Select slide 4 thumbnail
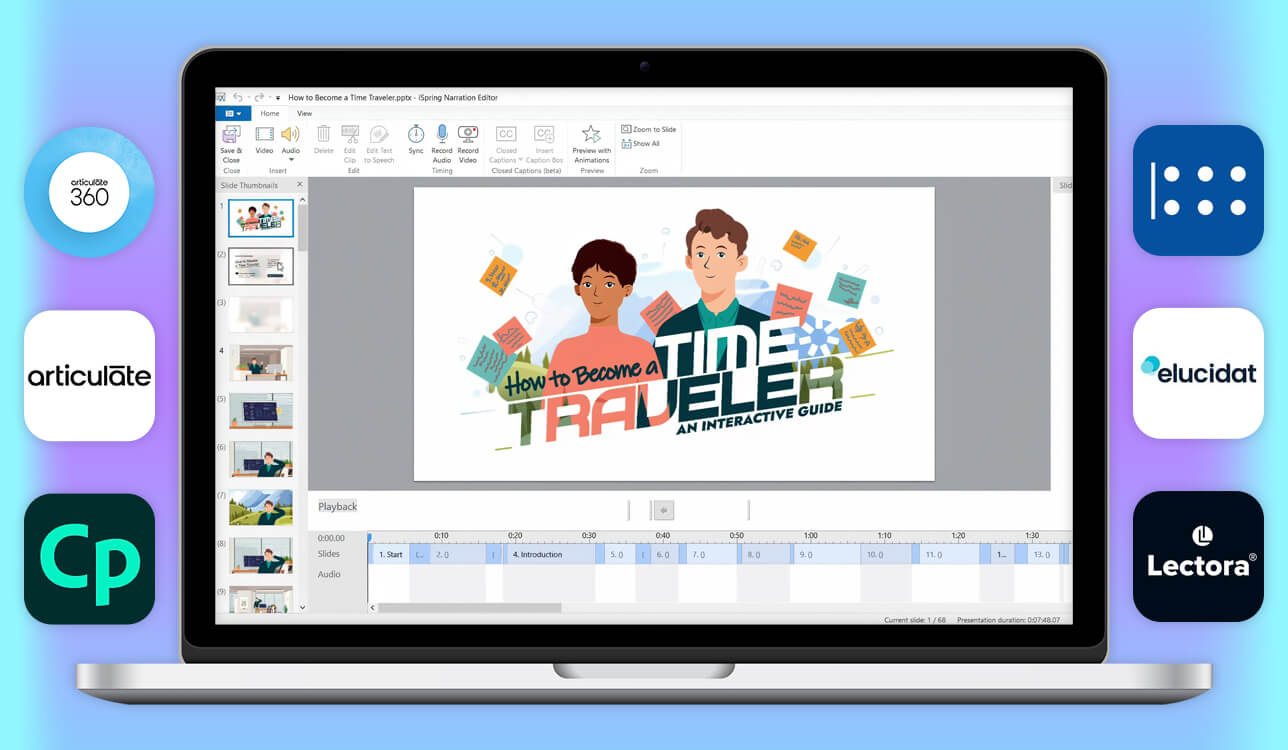Image resolution: width=1288 pixels, height=750 pixels. (261, 363)
